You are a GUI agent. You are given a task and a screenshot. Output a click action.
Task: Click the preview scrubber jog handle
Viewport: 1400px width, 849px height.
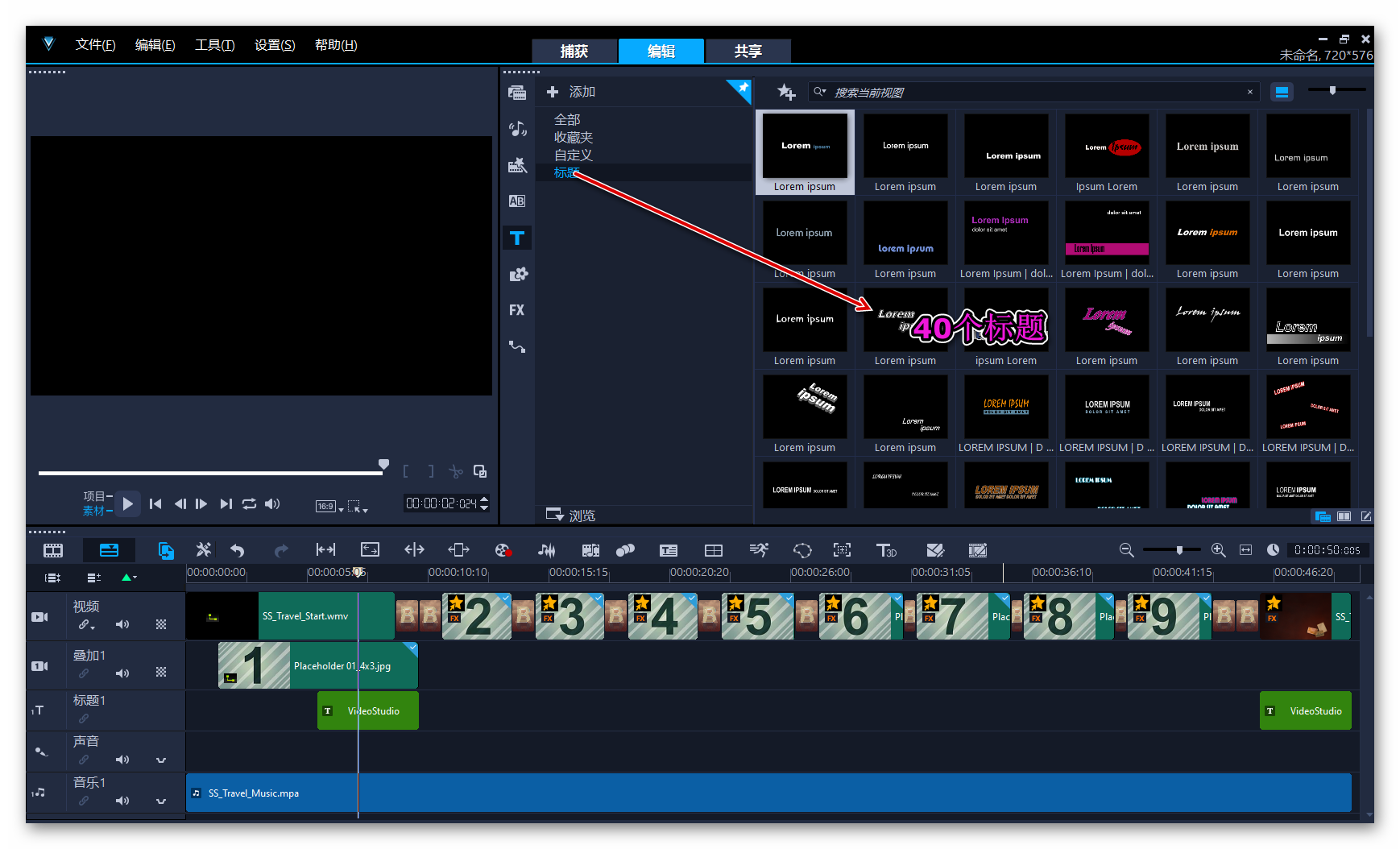[x=384, y=465]
